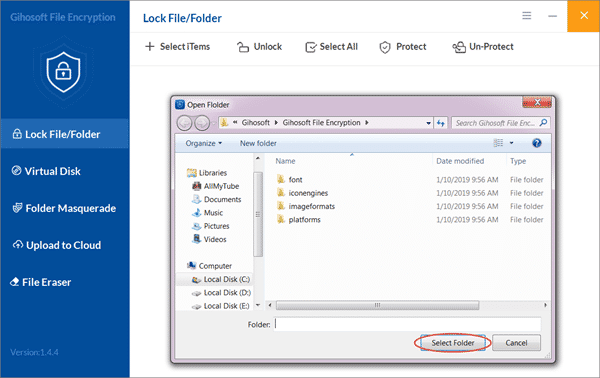Click the dialog Forward navigation arrow
This screenshot has height=378, width=600.
(202, 123)
